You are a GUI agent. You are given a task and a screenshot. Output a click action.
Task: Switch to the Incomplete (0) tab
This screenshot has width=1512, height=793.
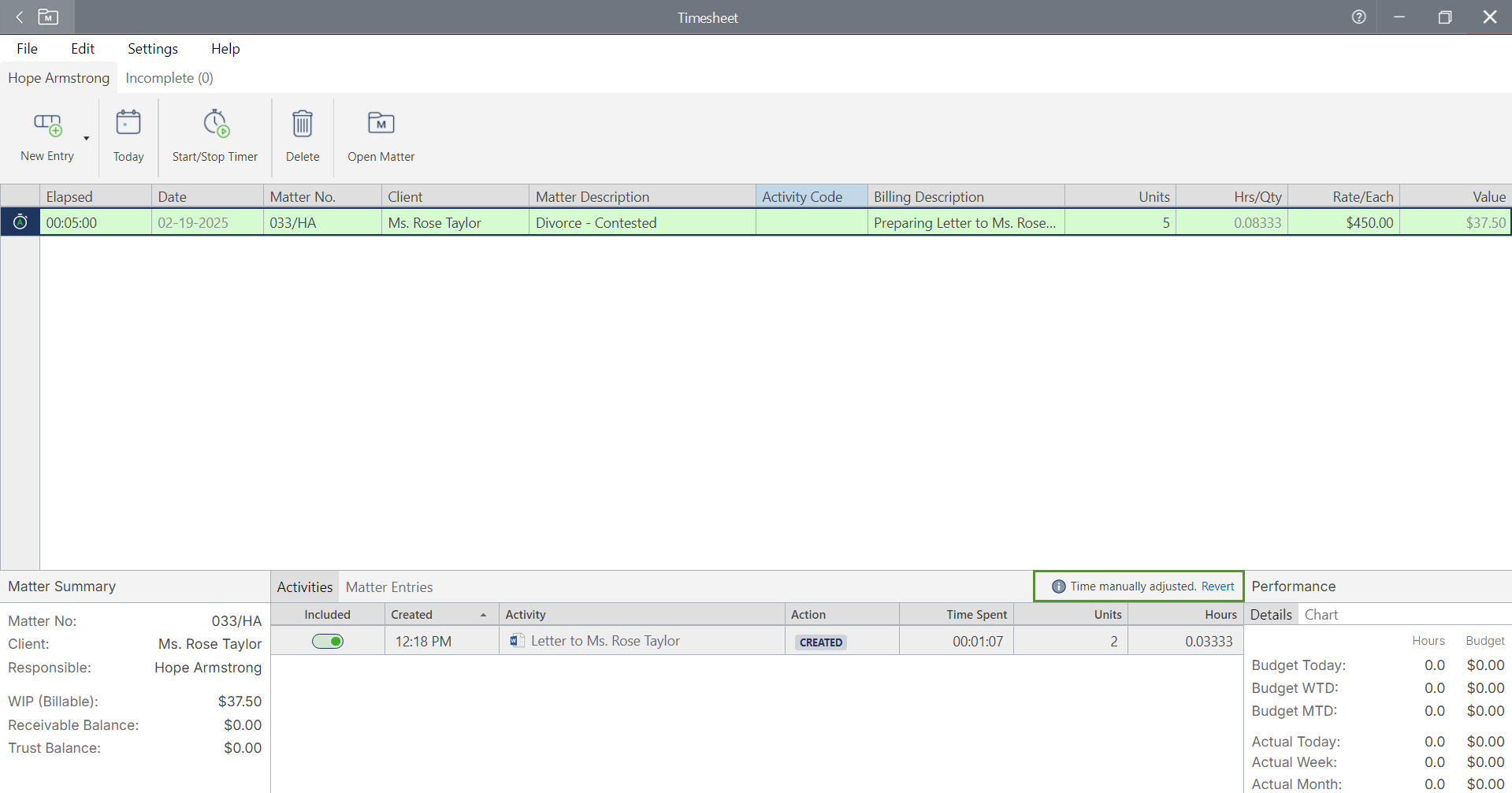tap(169, 78)
